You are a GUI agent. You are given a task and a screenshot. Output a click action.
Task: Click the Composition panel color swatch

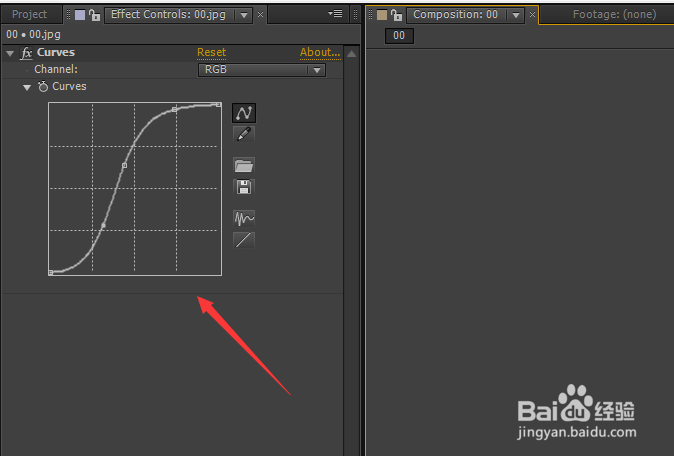click(x=382, y=15)
